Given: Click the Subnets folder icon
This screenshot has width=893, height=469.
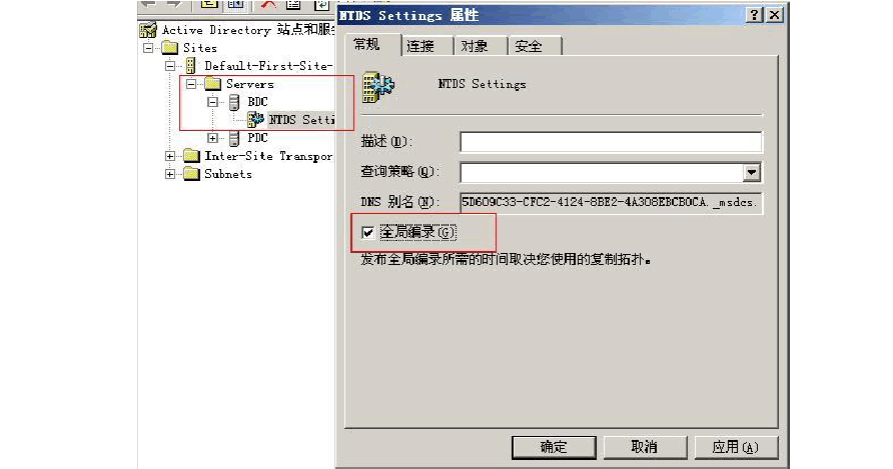Looking at the screenshot, I should pos(191,174).
